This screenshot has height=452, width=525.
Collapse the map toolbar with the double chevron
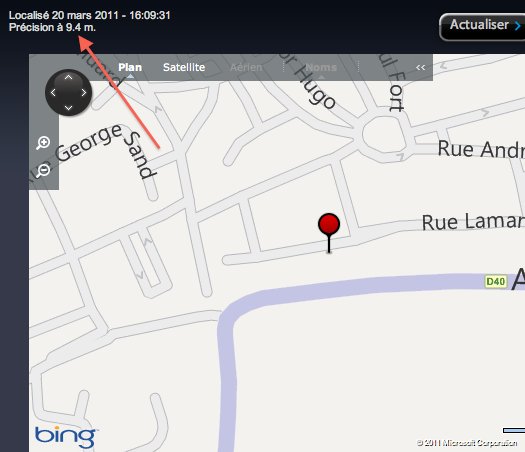tap(421, 68)
